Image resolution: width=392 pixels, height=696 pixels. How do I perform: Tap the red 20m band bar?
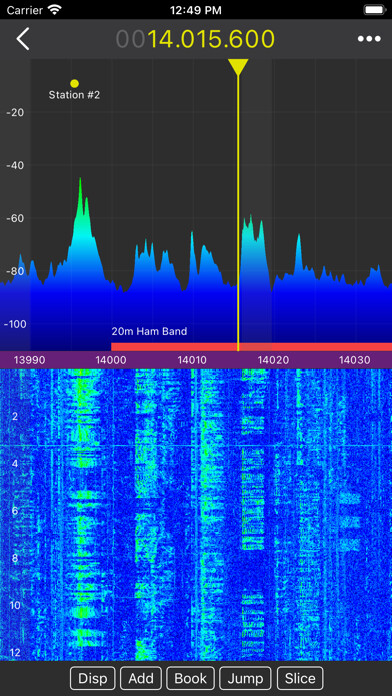[x=251, y=347]
